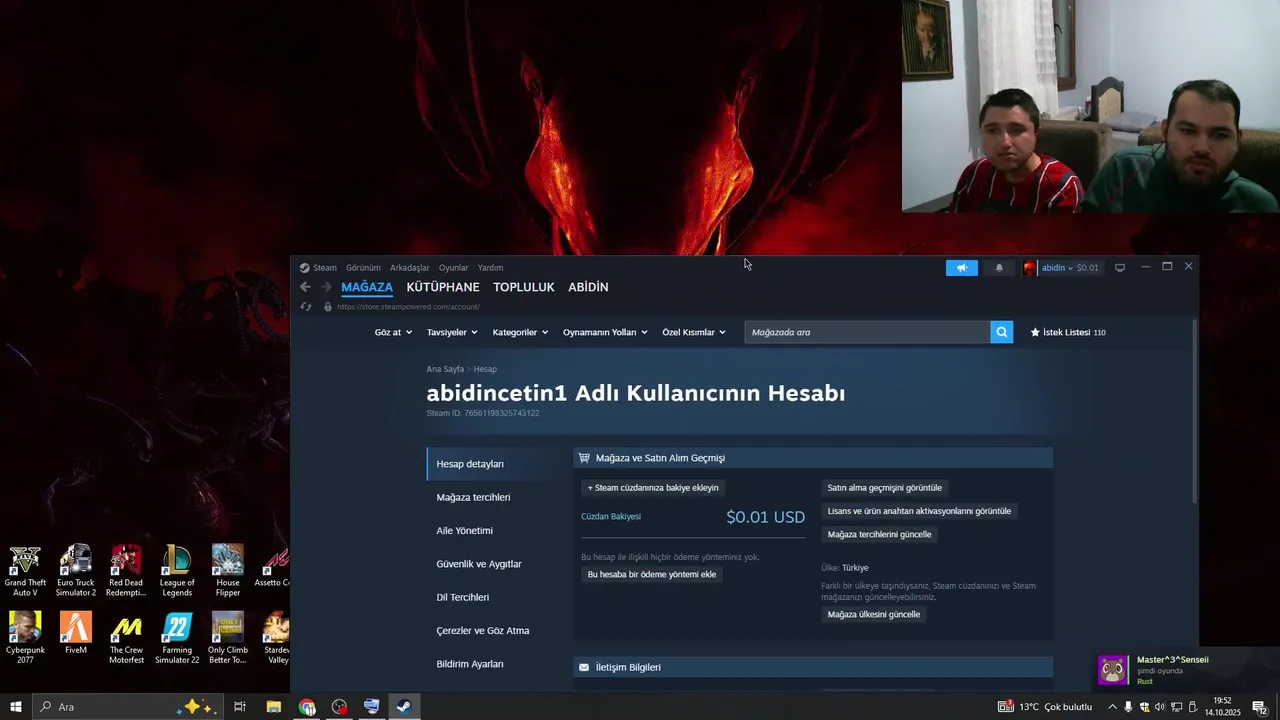Open FiveM desktop shortcut
1280x720 pixels.
click(76, 633)
